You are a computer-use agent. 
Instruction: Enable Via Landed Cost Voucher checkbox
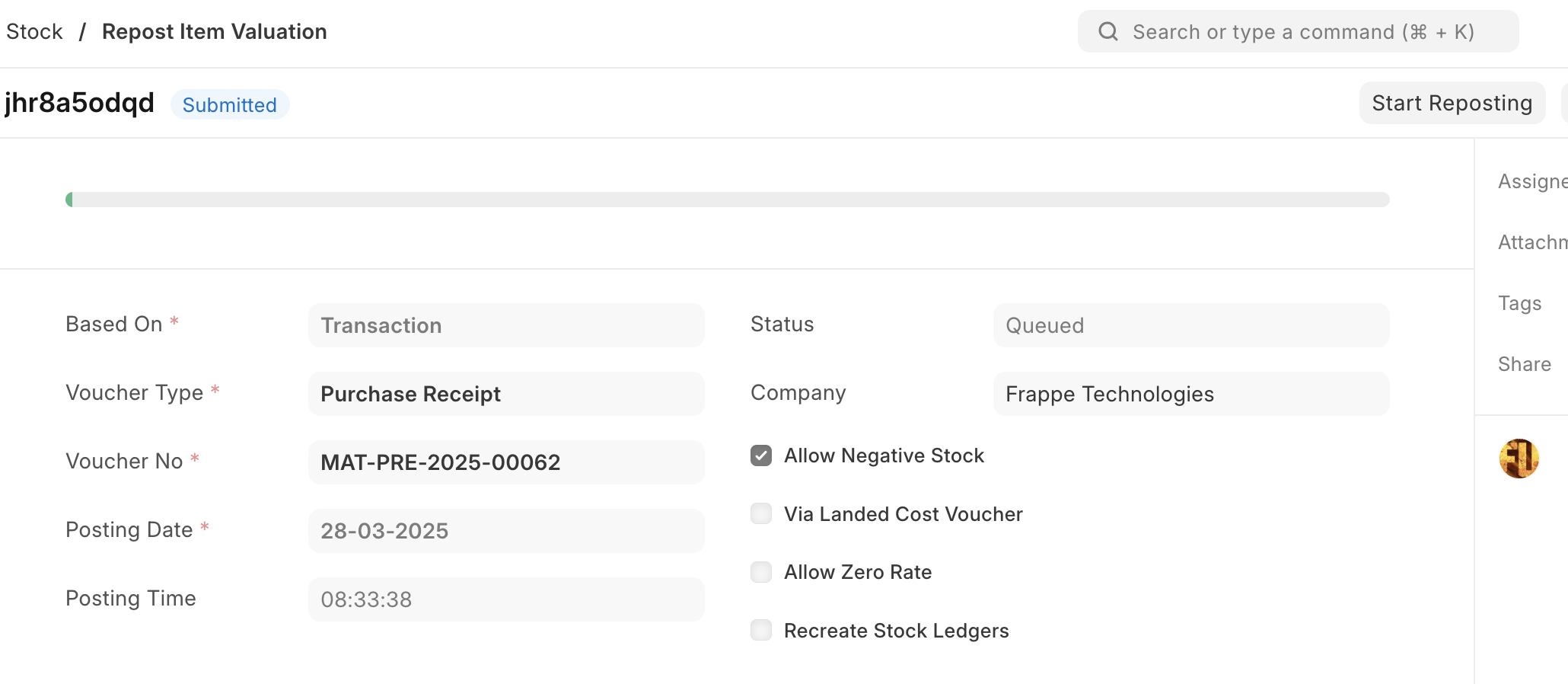point(761,514)
